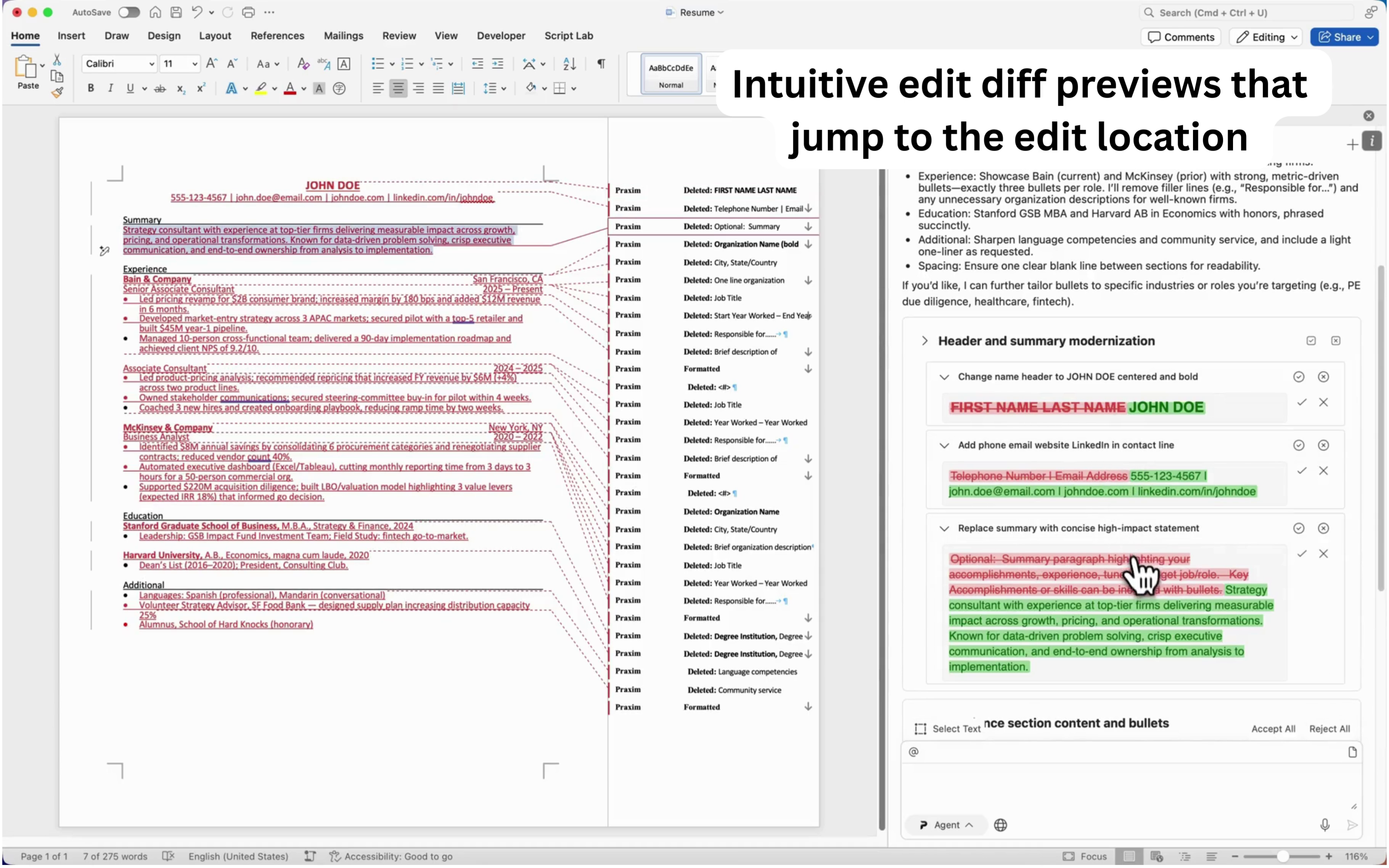Click the microphone icon in the chat bar
Screen dimensions: 1389x868
point(1325,825)
